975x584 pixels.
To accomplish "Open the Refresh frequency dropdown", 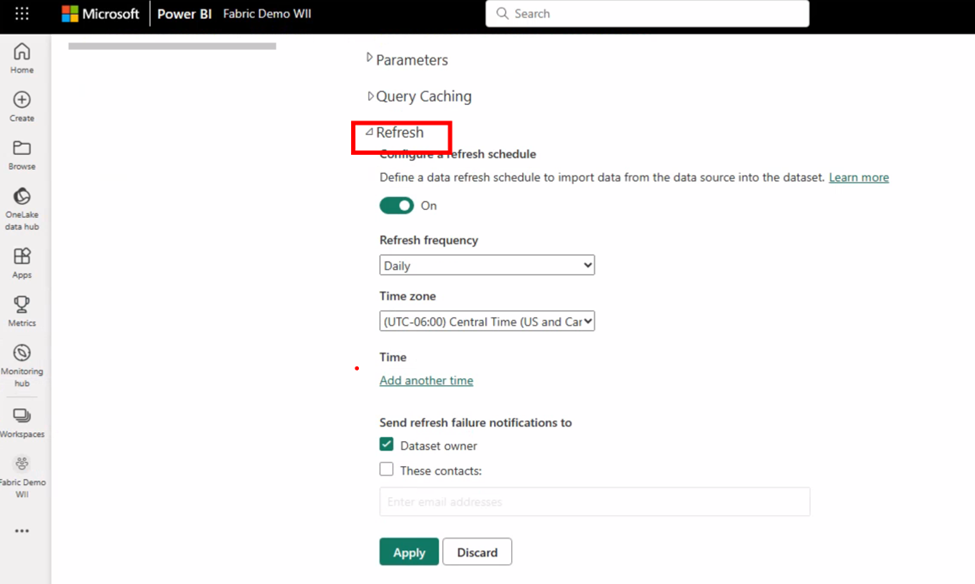I will [x=487, y=265].
